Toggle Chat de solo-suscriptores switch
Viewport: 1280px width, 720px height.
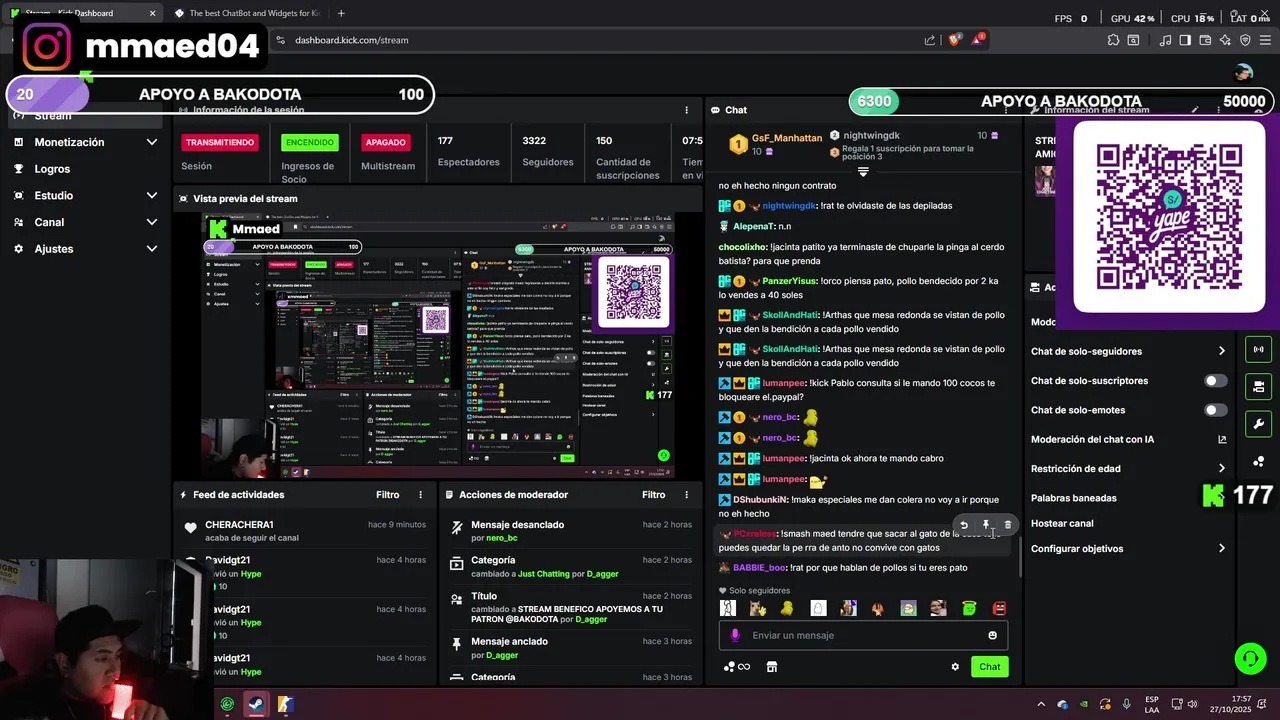pos(1215,381)
